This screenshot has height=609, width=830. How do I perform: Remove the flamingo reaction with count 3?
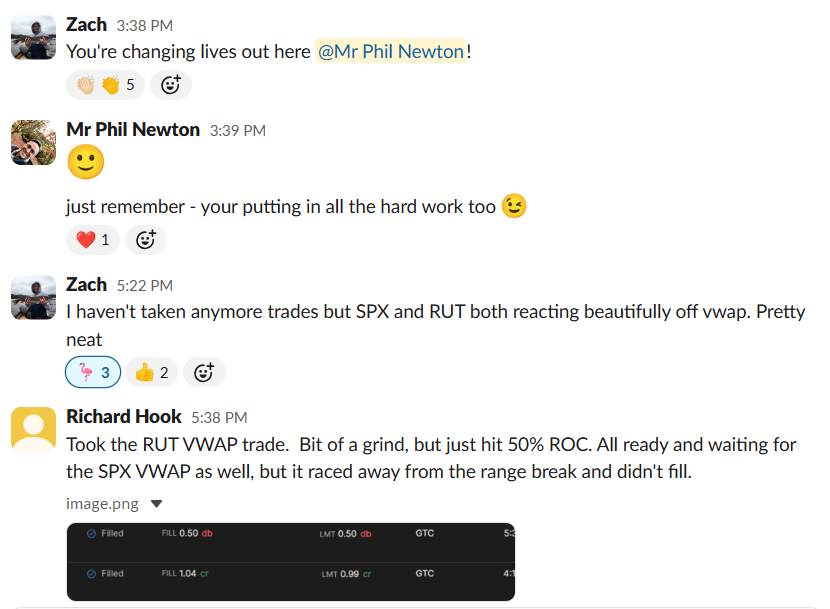tap(93, 373)
